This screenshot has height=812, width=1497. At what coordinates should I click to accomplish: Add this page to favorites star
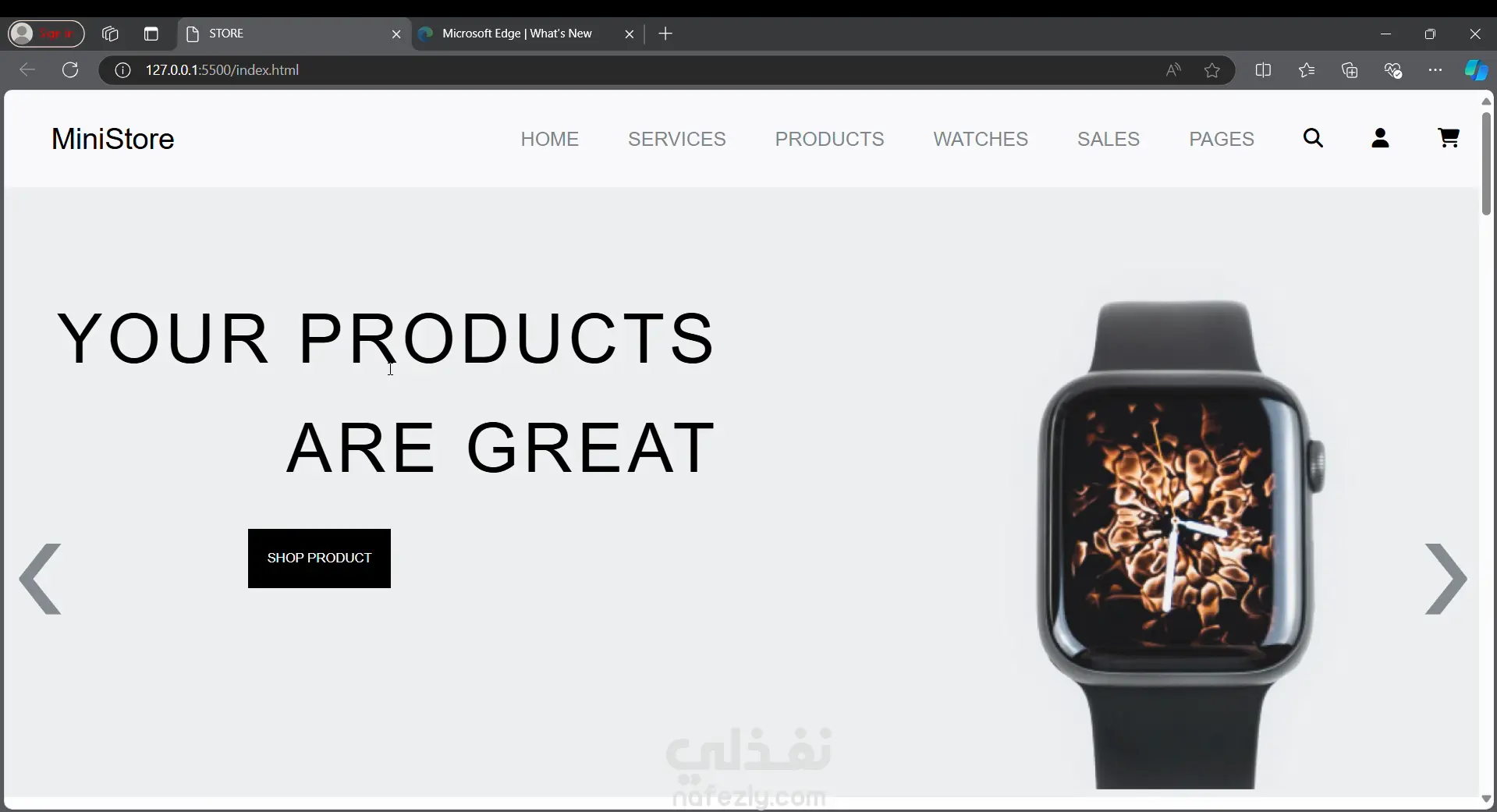[x=1211, y=70]
